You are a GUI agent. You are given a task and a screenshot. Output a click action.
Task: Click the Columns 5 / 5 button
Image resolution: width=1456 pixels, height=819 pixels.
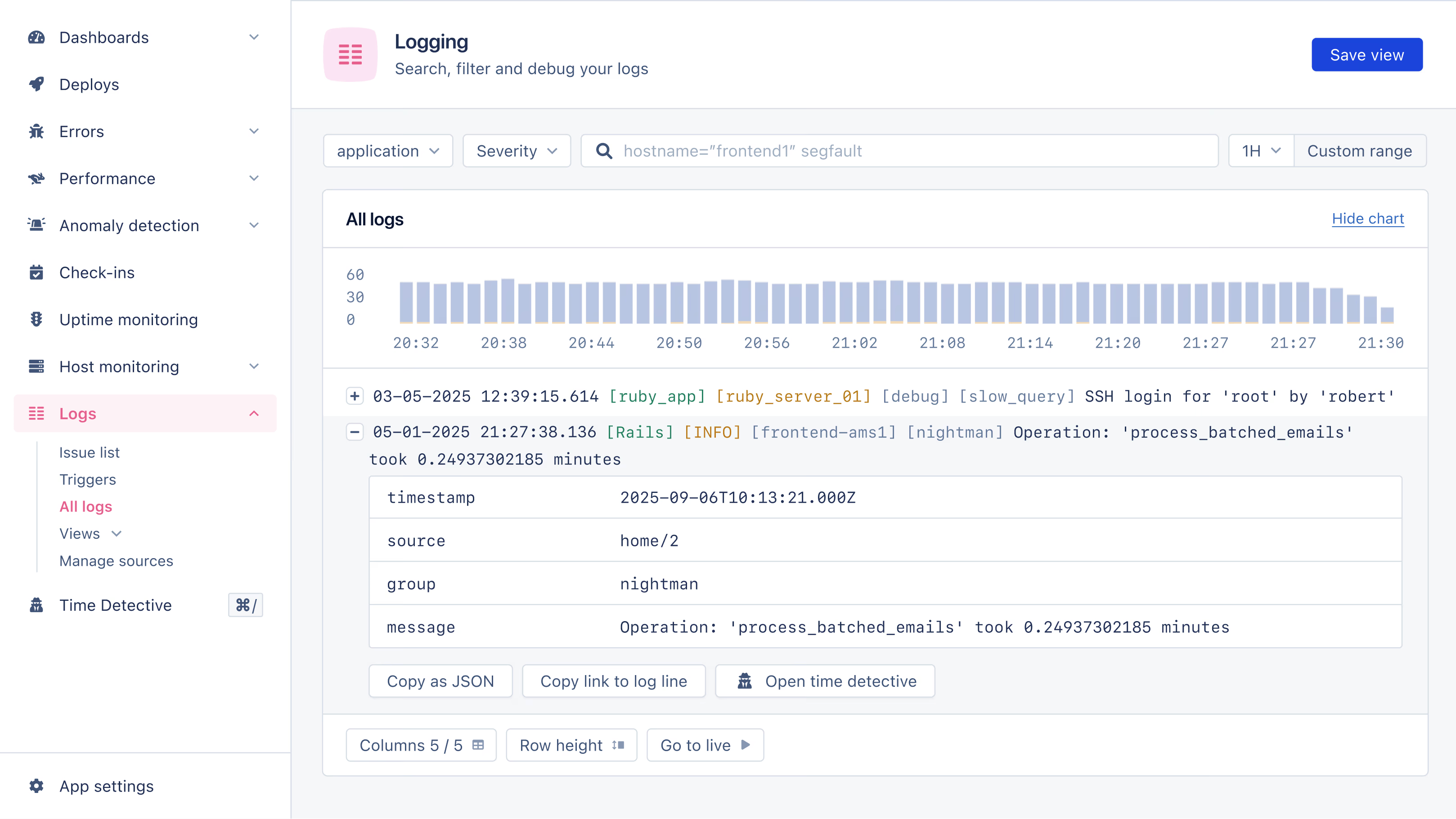pyautogui.click(x=421, y=745)
